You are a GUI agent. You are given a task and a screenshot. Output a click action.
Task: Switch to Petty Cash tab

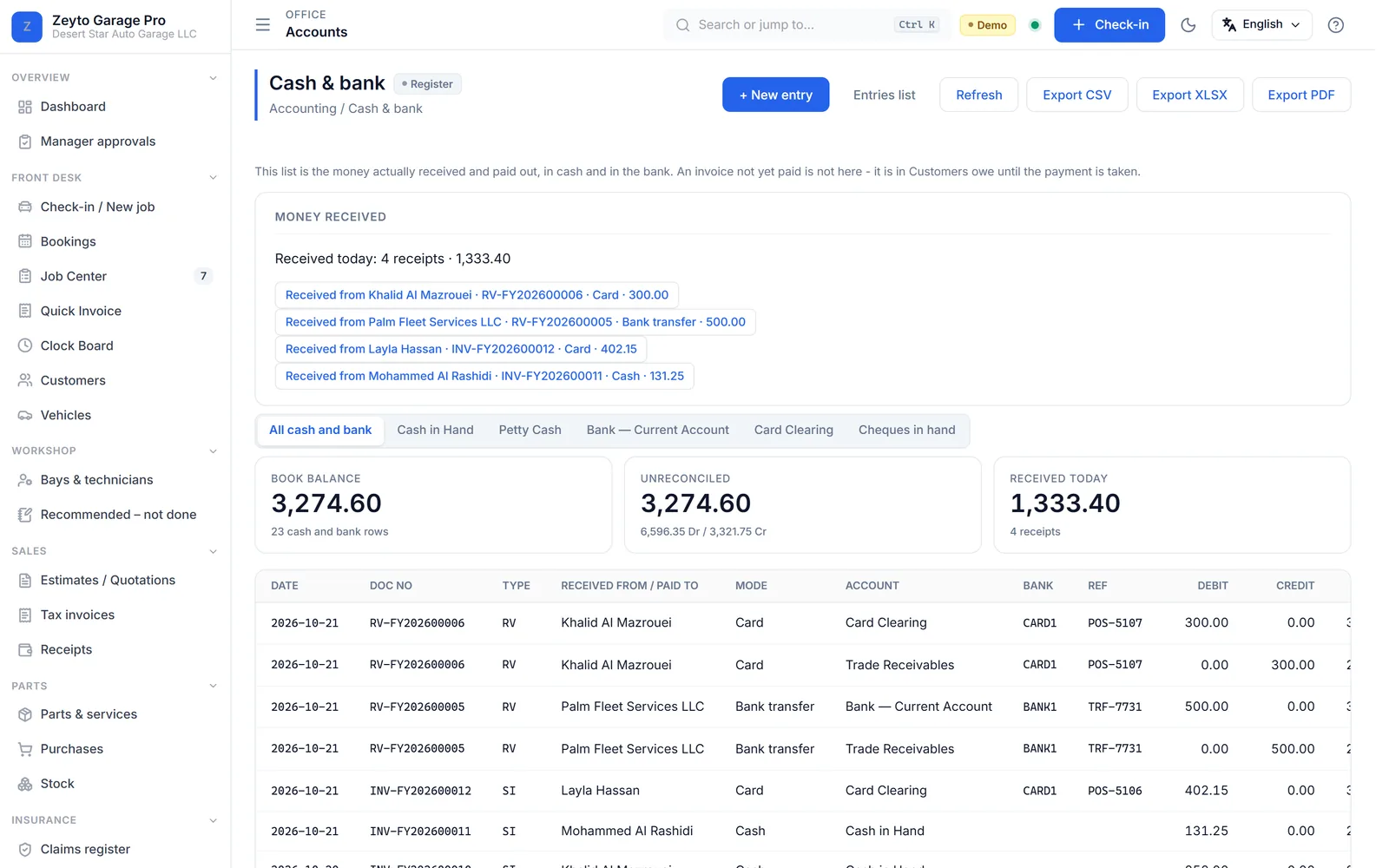[530, 430]
